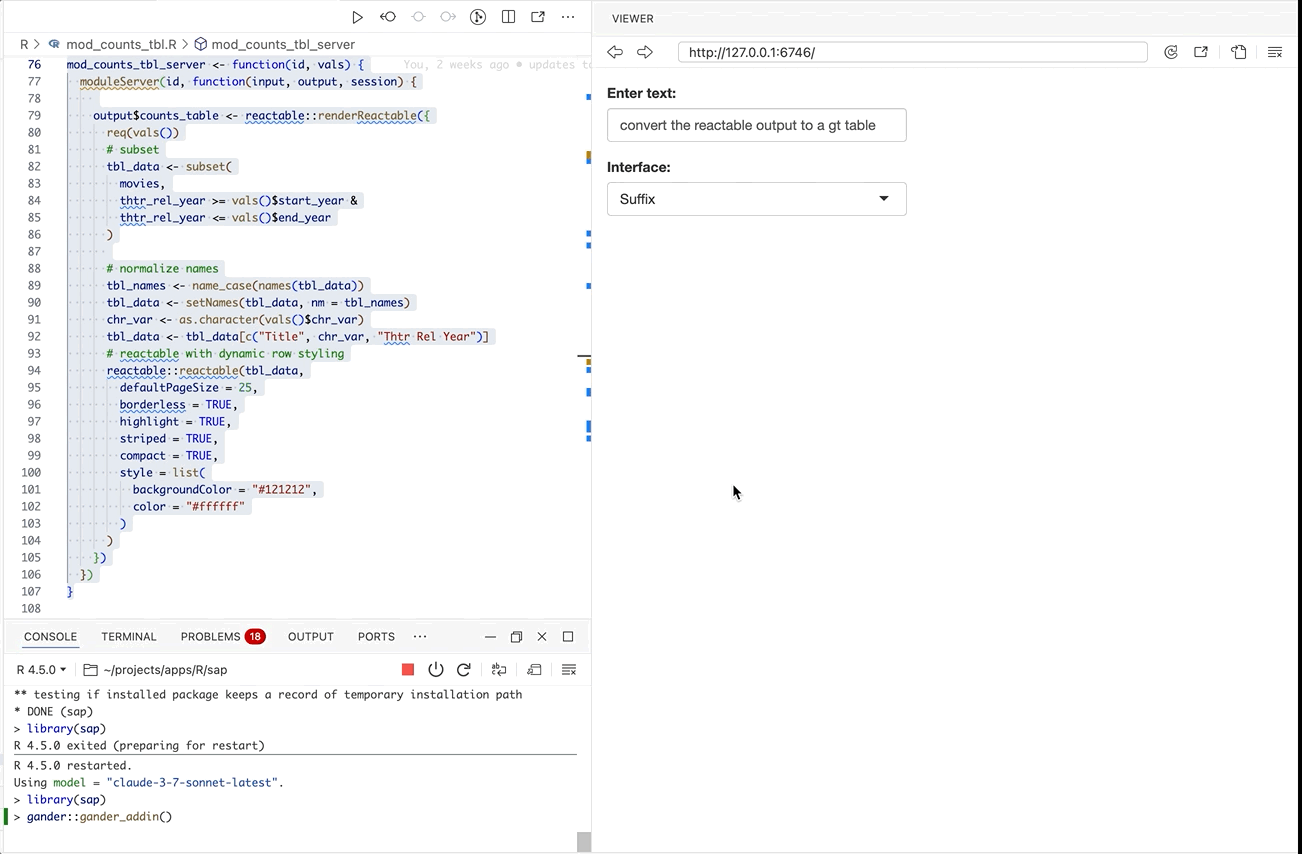Viewport: 1302px width, 854px height.
Task: Click the 'req(vals())' code line
Action: (x=143, y=132)
